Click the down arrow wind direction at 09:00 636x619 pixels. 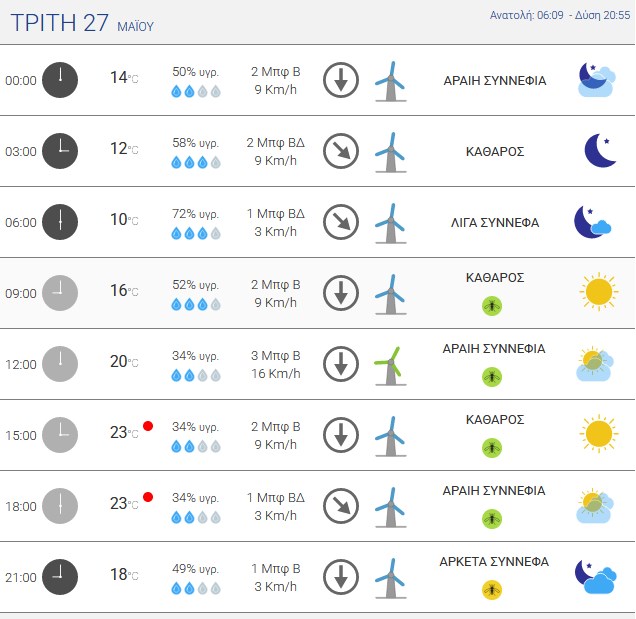click(x=341, y=293)
